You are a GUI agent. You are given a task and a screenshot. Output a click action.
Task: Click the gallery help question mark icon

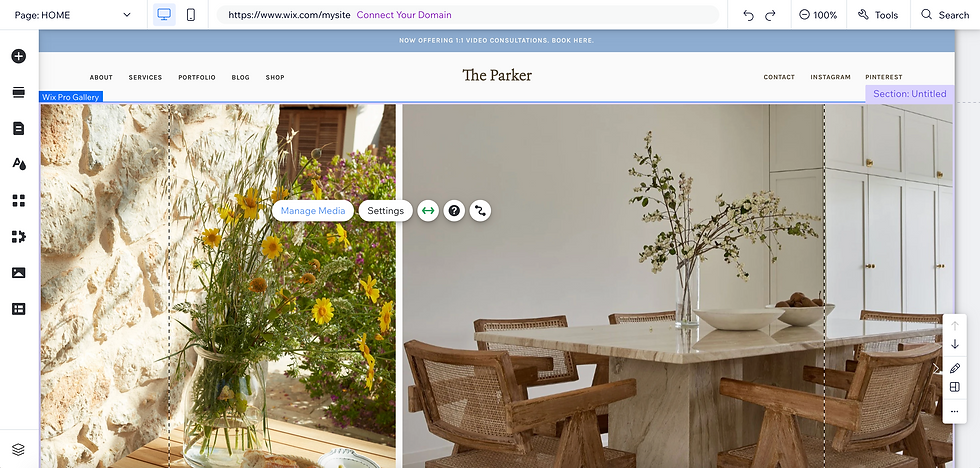click(x=454, y=211)
